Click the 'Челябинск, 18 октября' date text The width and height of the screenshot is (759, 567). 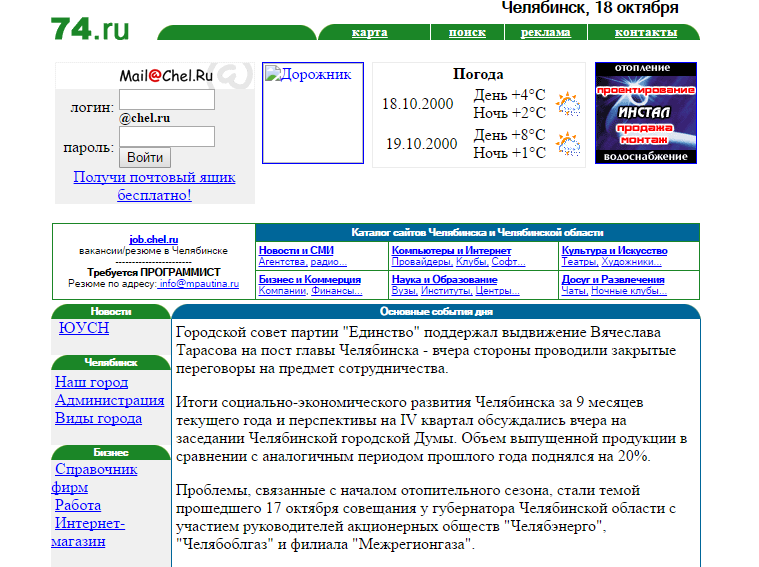[x=590, y=8]
